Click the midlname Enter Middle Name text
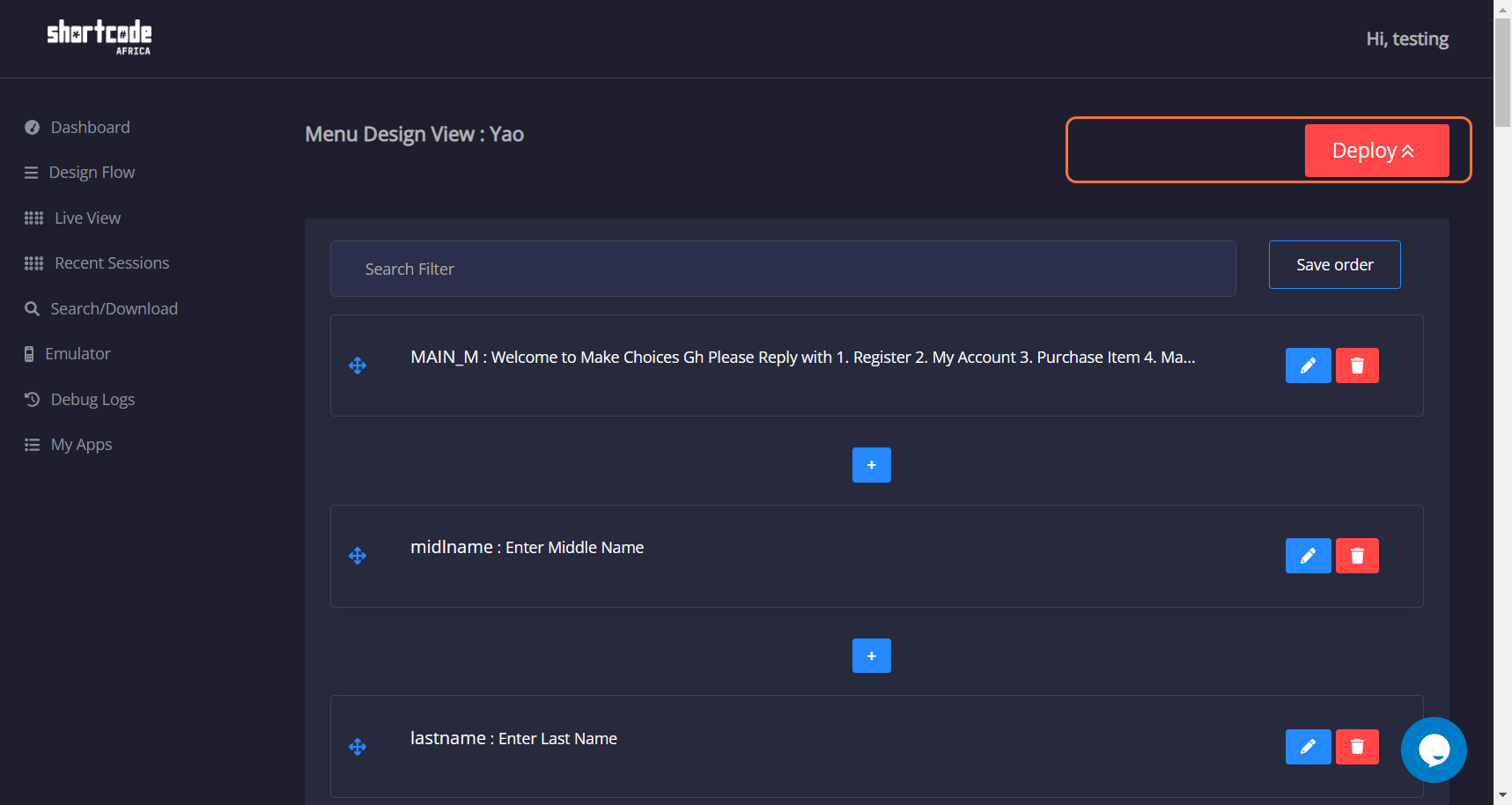This screenshot has width=1512, height=805. [x=527, y=547]
